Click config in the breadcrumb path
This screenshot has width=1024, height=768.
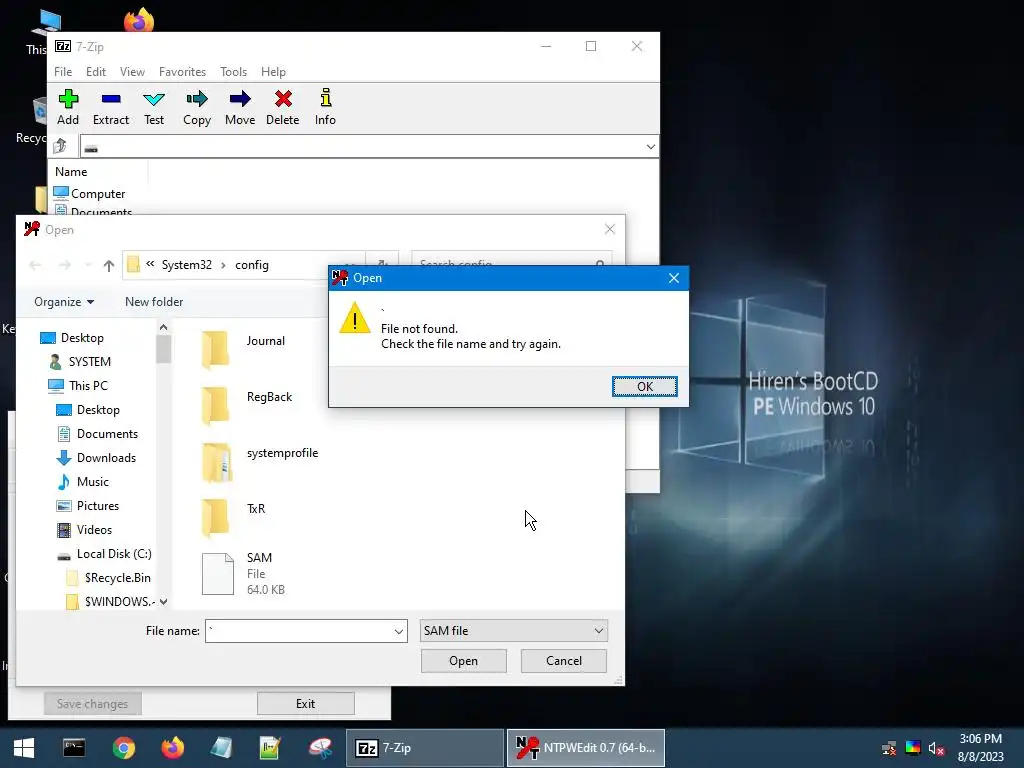click(x=251, y=265)
